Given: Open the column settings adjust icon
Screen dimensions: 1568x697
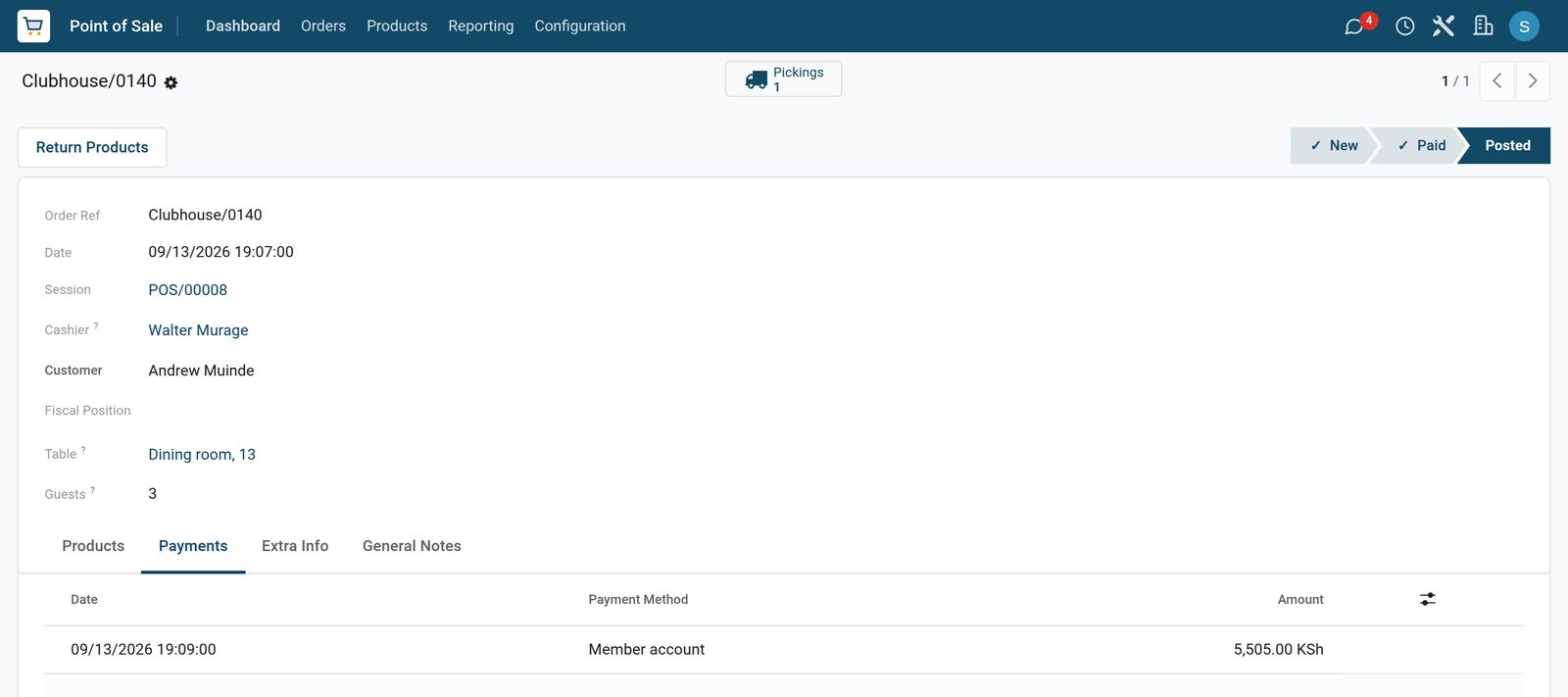Looking at the screenshot, I should click(1428, 599).
